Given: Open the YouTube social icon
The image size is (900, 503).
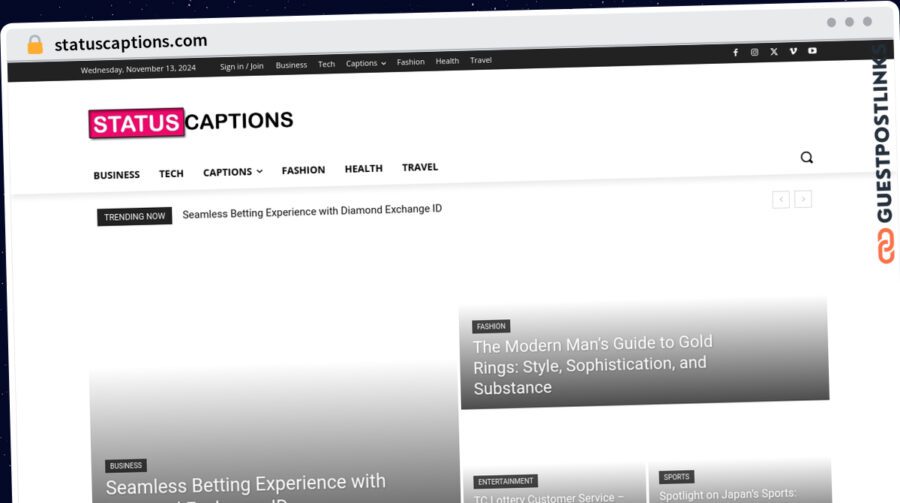Looking at the screenshot, I should tap(812, 51).
